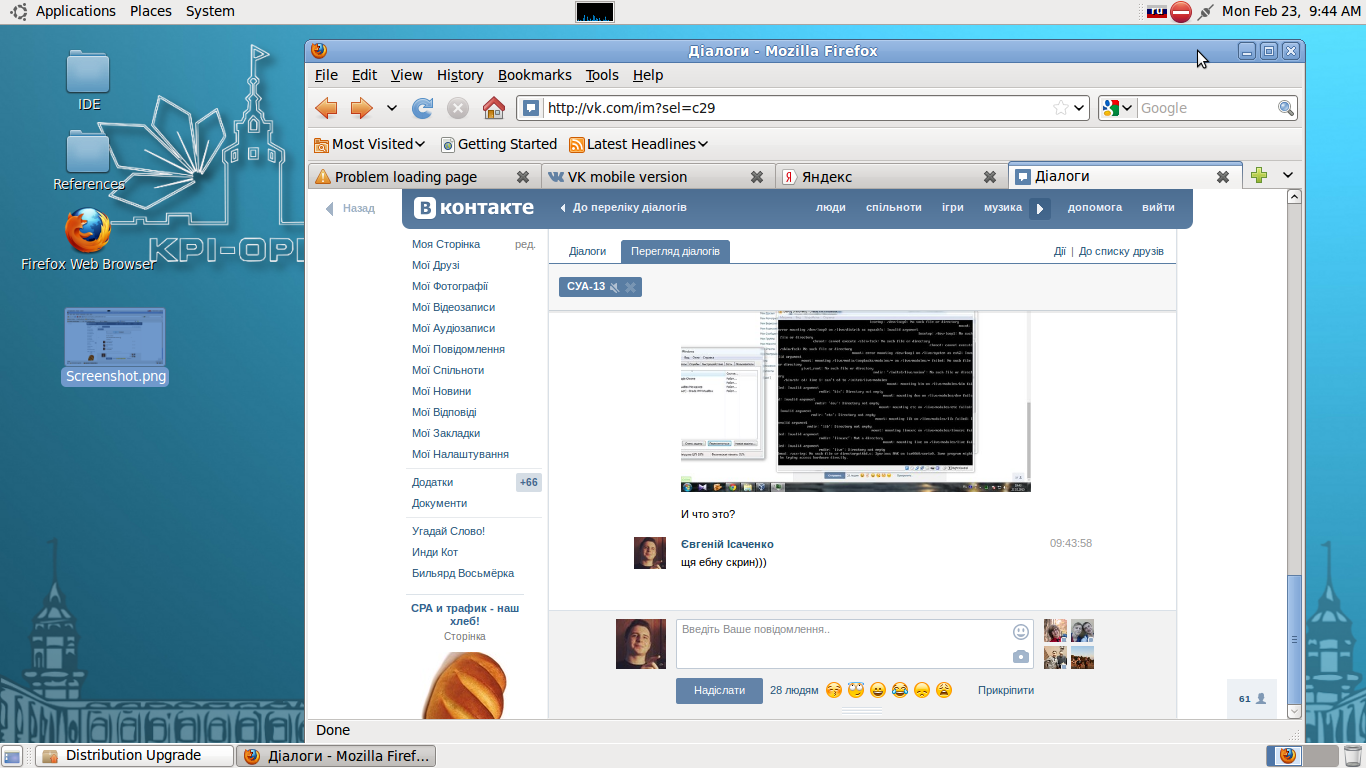Open Getting Started bookmark
The height and width of the screenshot is (768, 1366).
(x=499, y=144)
